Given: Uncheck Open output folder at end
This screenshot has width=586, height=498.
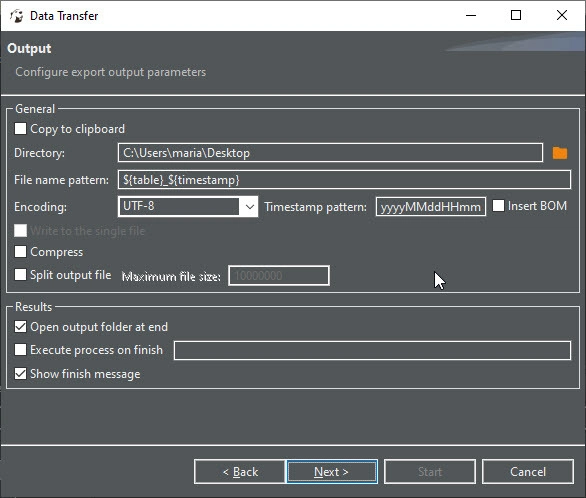Looking at the screenshot, I should pos(20,327).
